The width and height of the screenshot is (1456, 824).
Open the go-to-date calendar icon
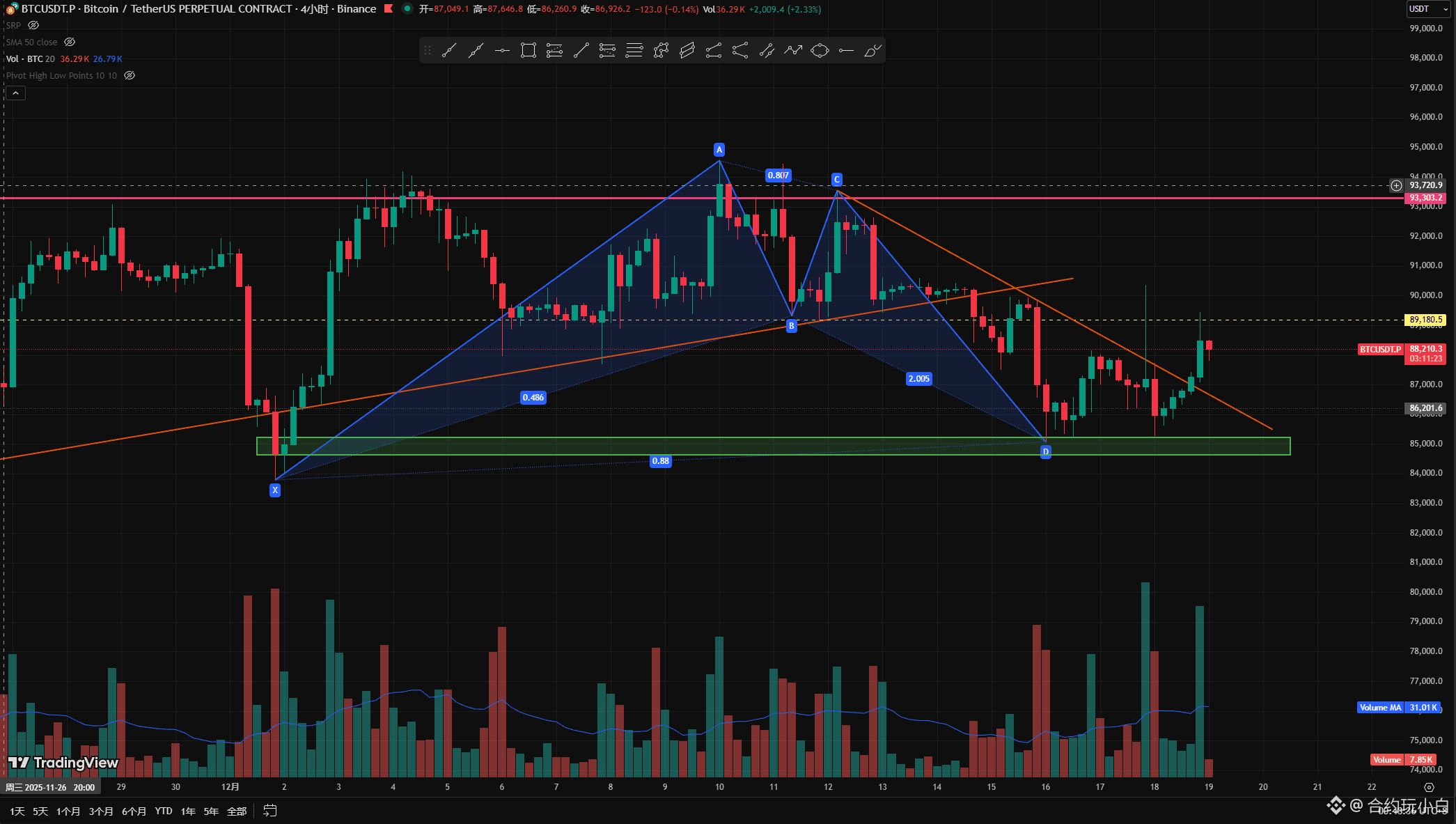pyautogui.click(x=270, y=811)
